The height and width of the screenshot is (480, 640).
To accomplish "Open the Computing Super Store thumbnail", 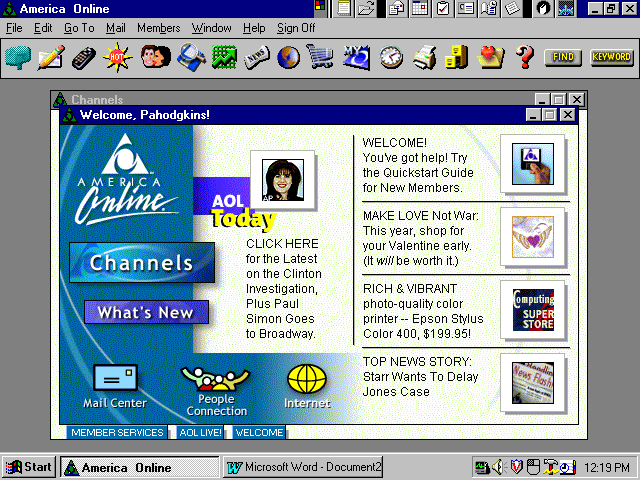I will (x=533, y=310).
